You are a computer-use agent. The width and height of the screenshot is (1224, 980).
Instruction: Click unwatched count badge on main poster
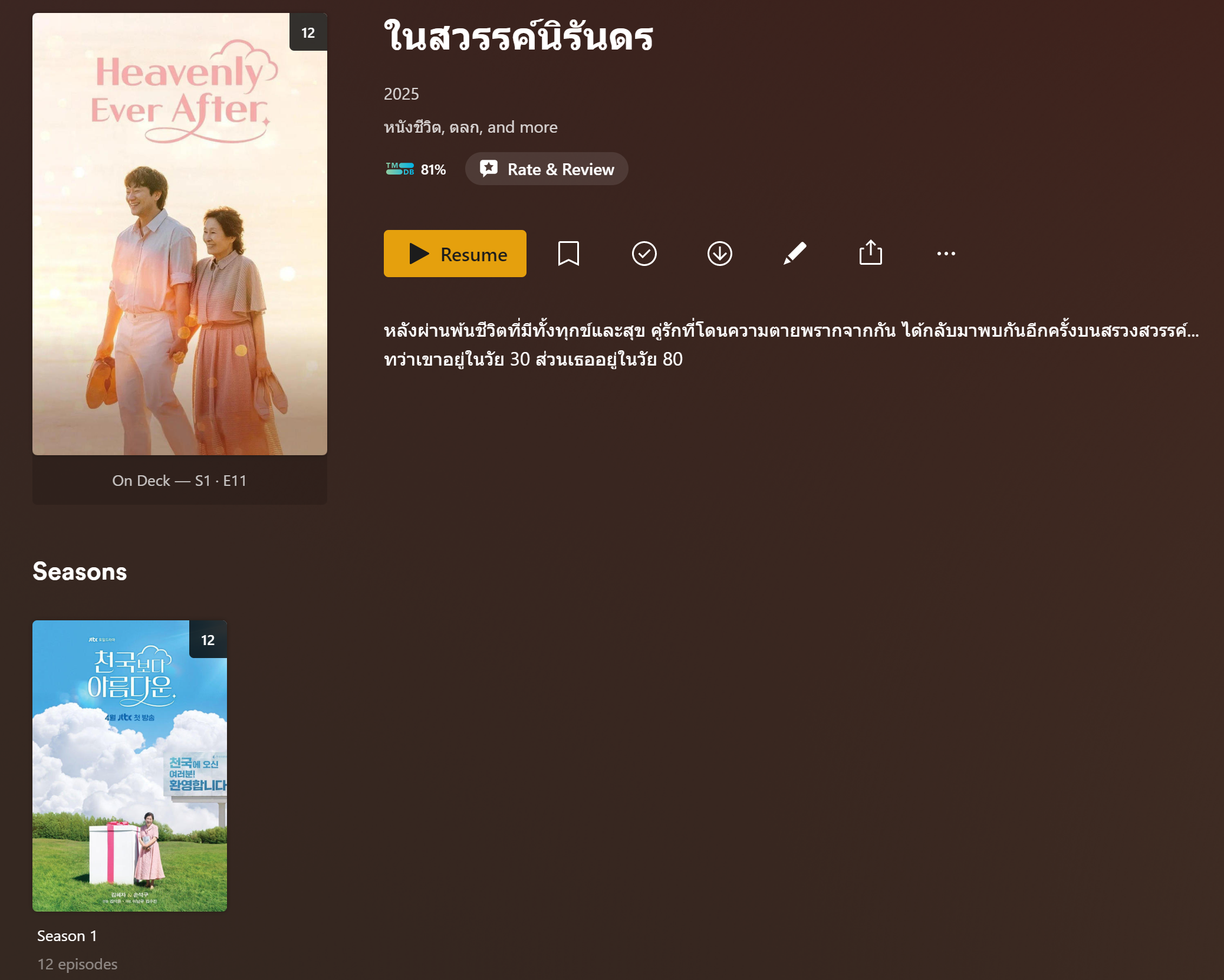click(308, 32)
